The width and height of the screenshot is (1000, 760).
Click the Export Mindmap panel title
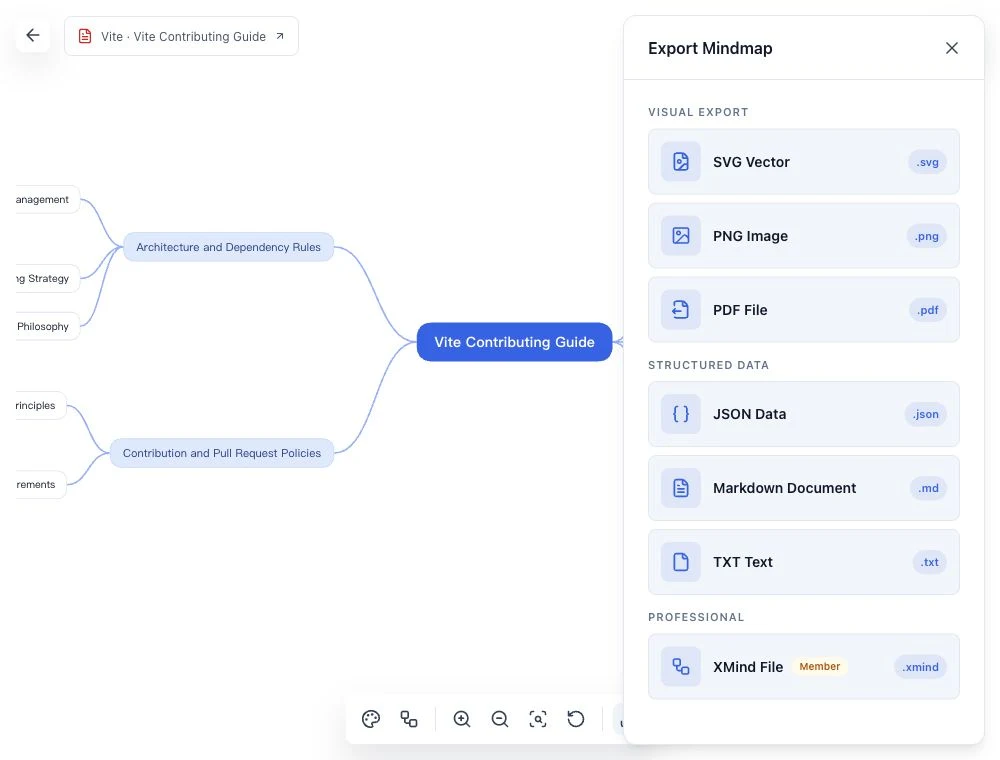tap(710, 48)
